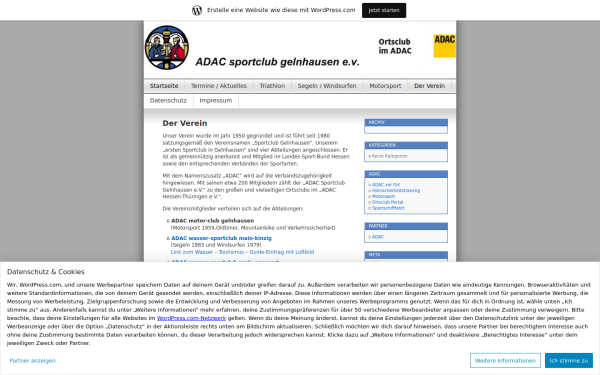
Task: Open Termine / Aktuelles menu item
Action: coord(219,86)
